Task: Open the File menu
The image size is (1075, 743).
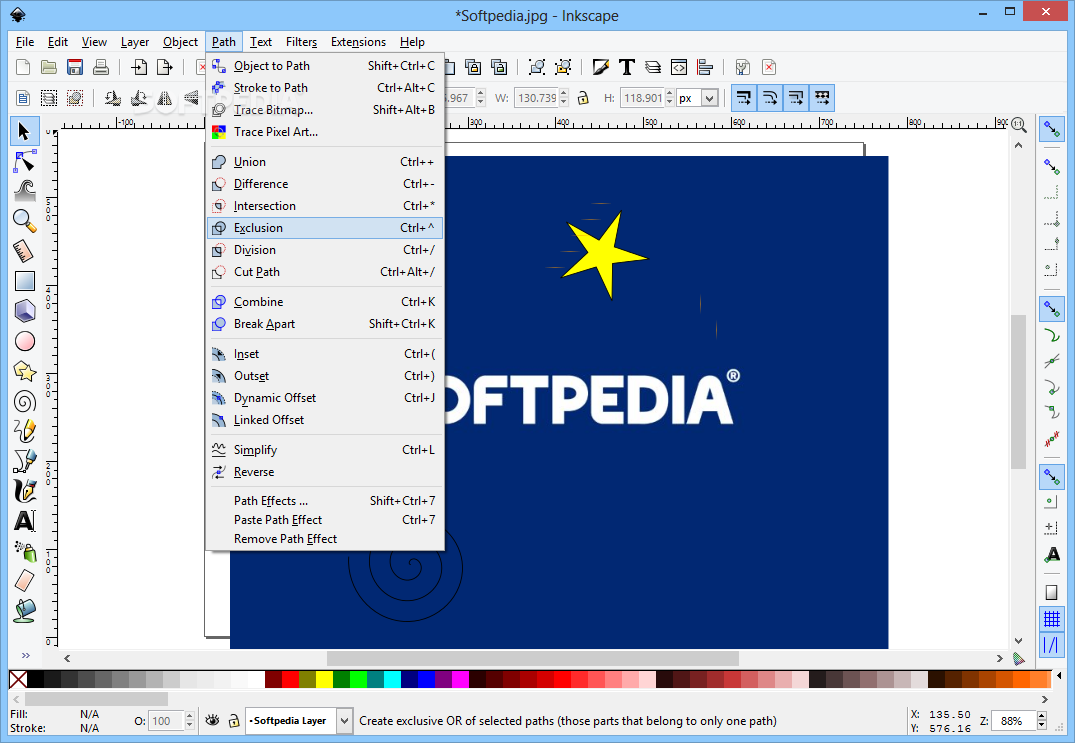Action: (x=25, y=42)
